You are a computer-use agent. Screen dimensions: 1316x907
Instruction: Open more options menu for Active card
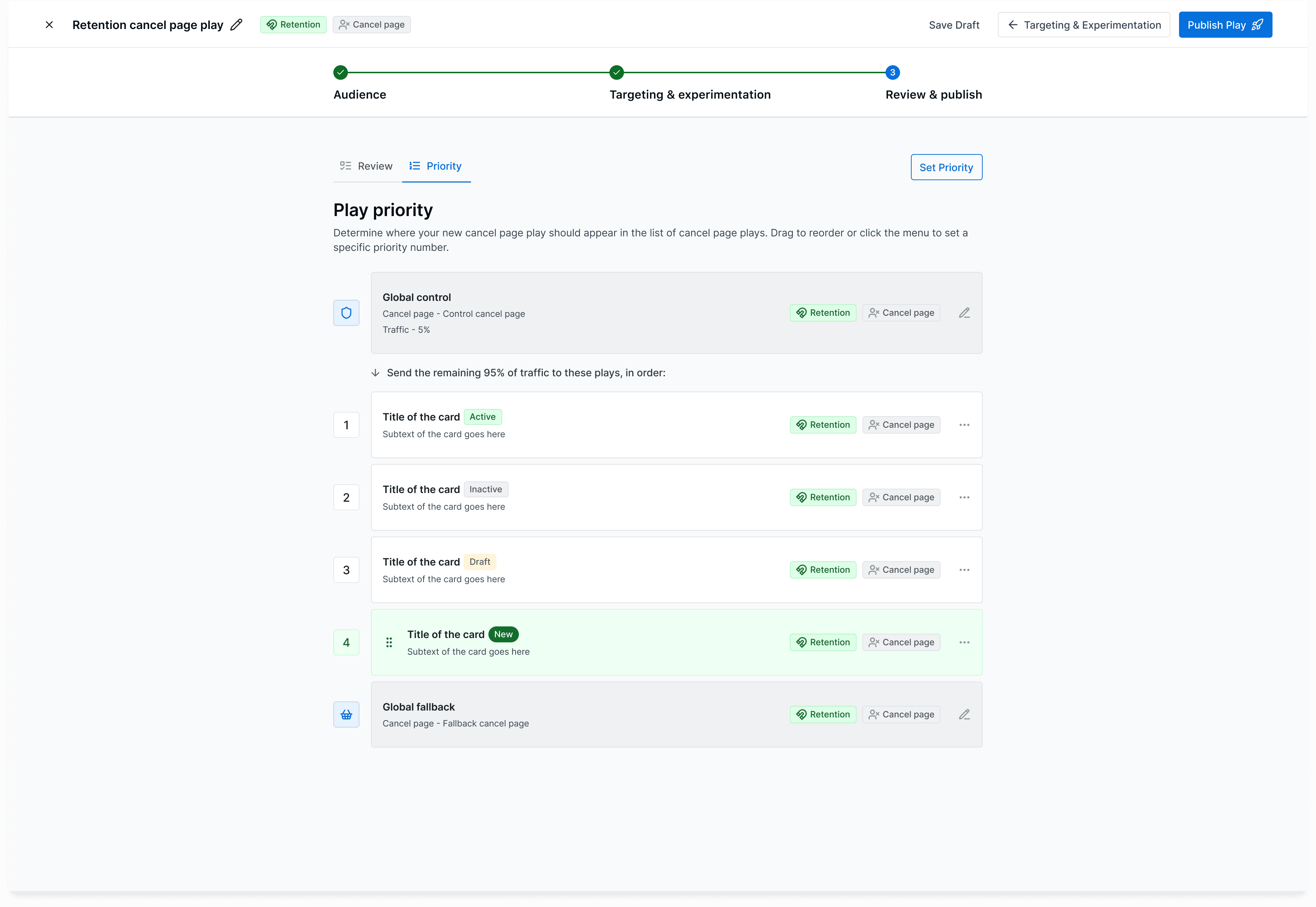tap(964, 425)
